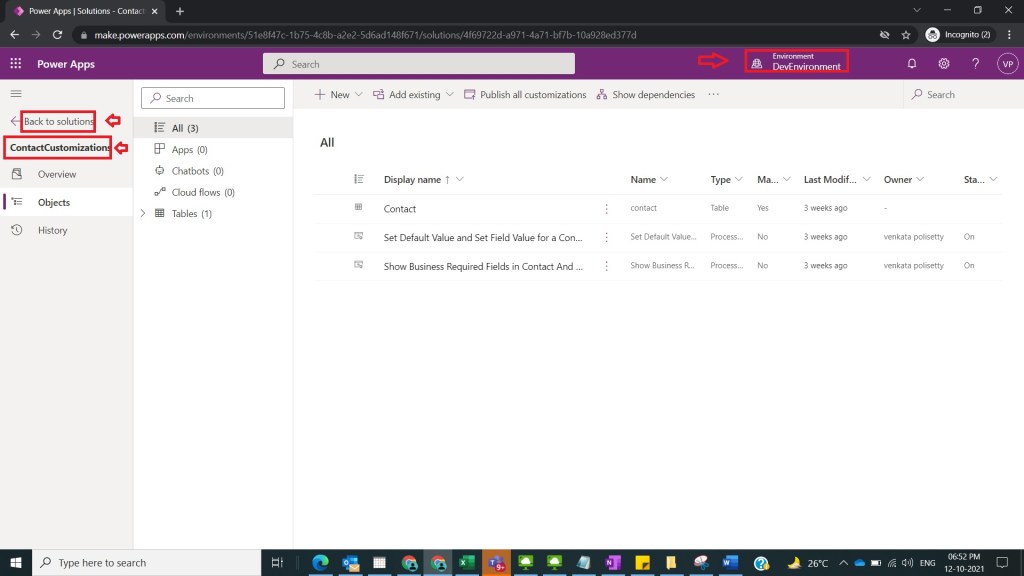The width and height of the screenshot is (1024, 576).
Task: Open help with the question mark icon
Action: (973, 63)
